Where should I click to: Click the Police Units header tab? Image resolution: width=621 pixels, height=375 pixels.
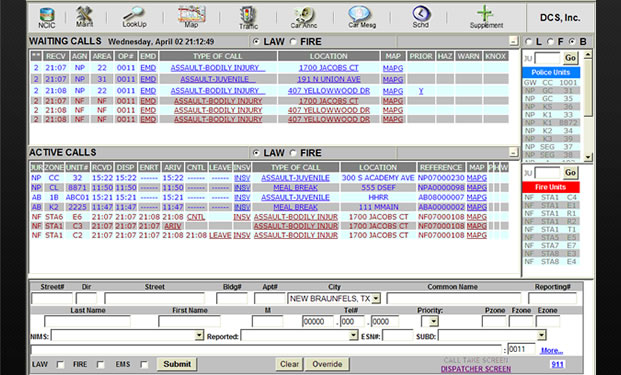[x=551, y=72]
